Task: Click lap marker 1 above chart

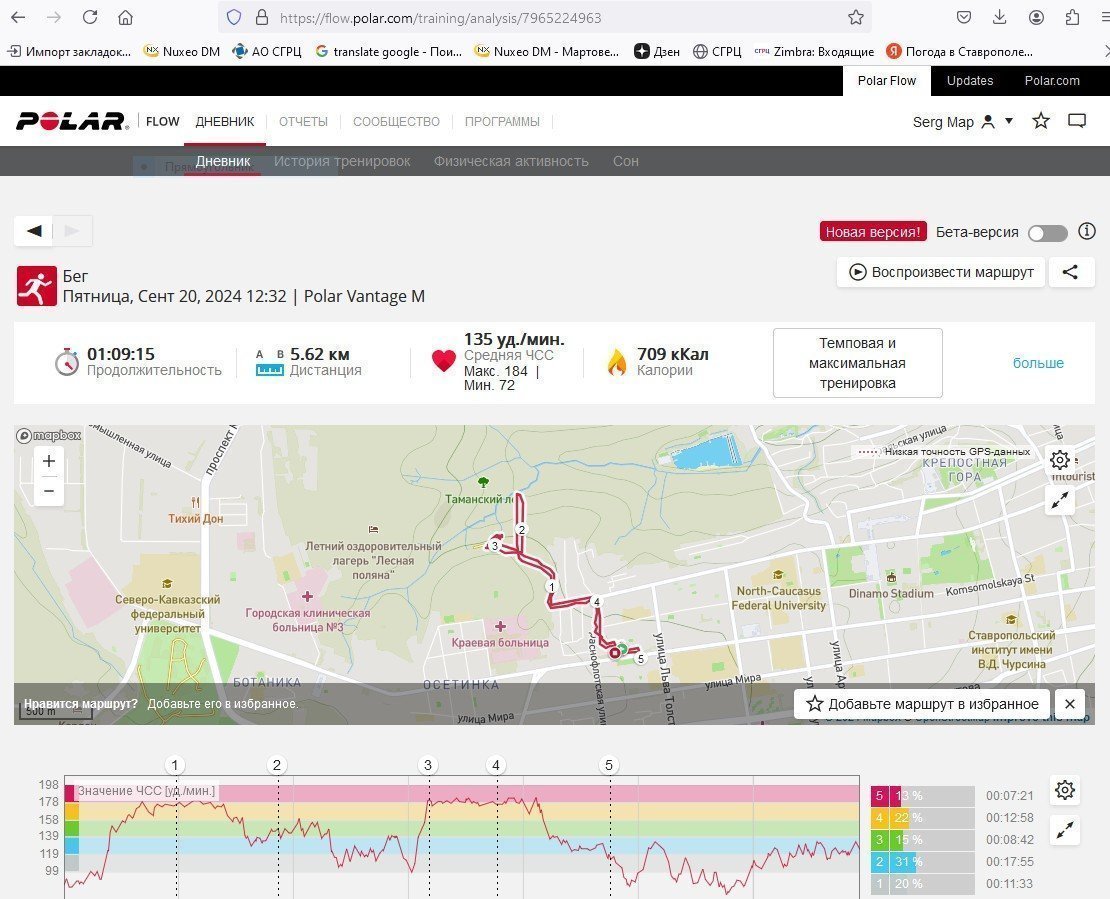Action: point(175,765)
